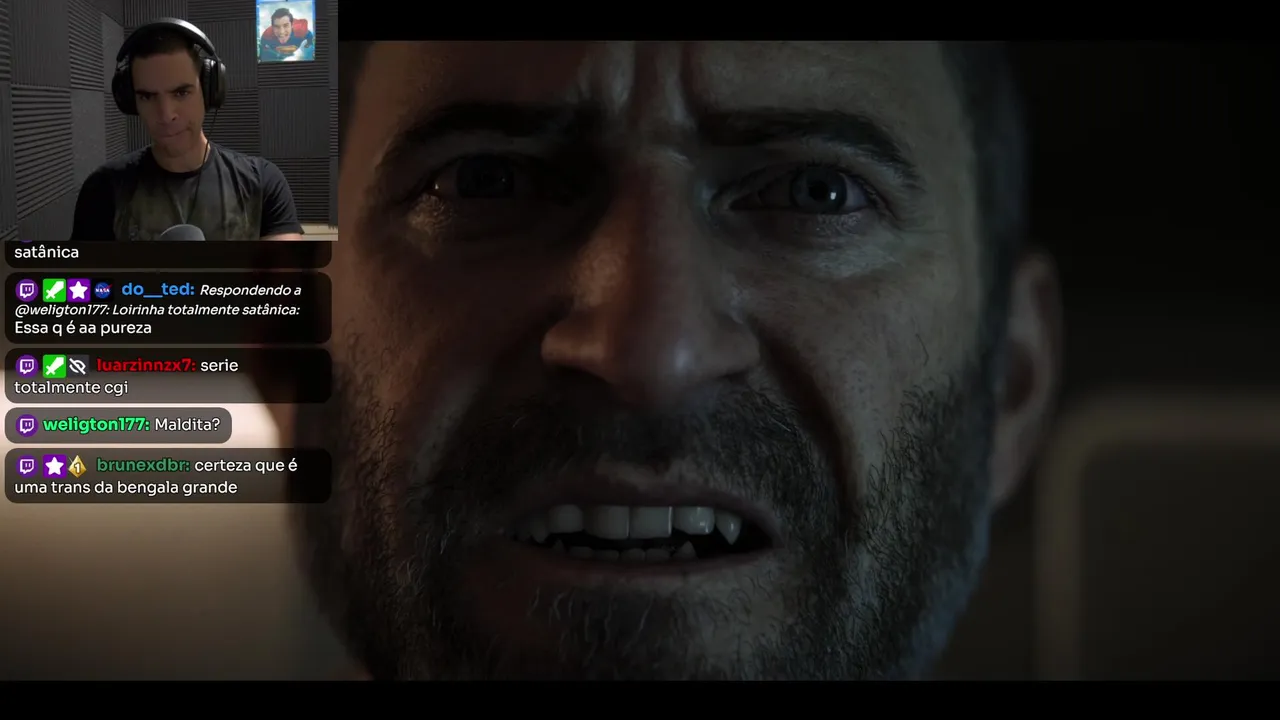Click the gold number-1 badge beside brunexdbr
The height and width of the screenshot is (720, 1280).
[77, 466]
